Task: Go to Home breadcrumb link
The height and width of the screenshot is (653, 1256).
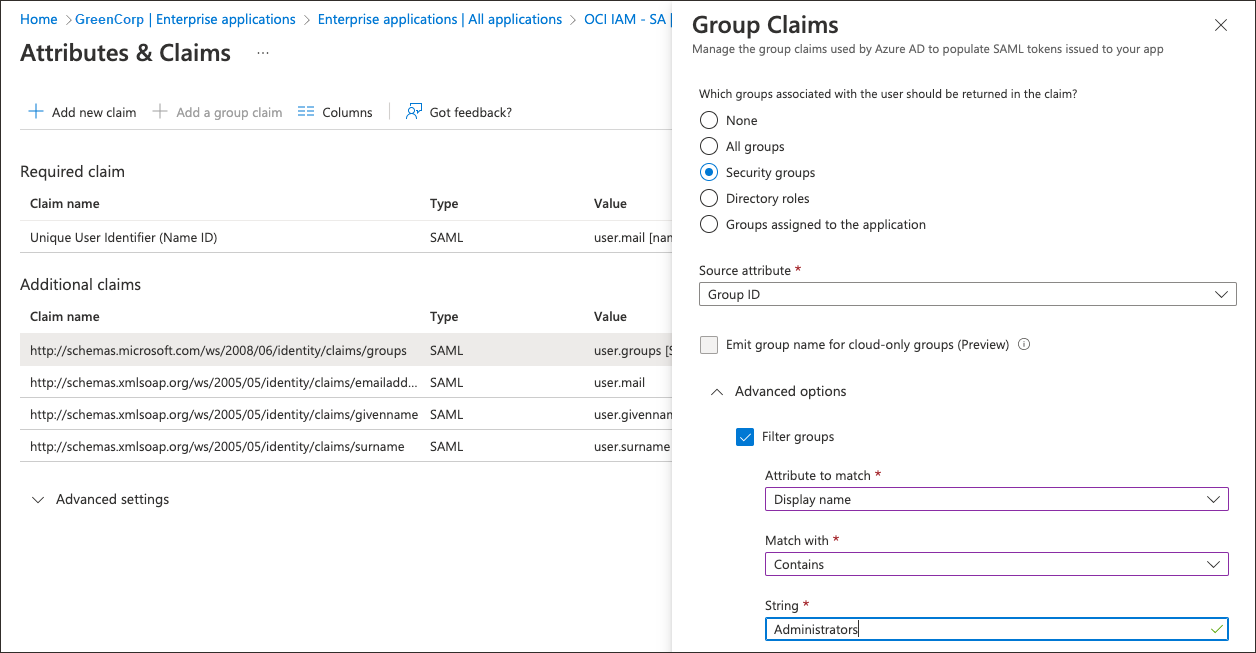Action: click(39, 19)
